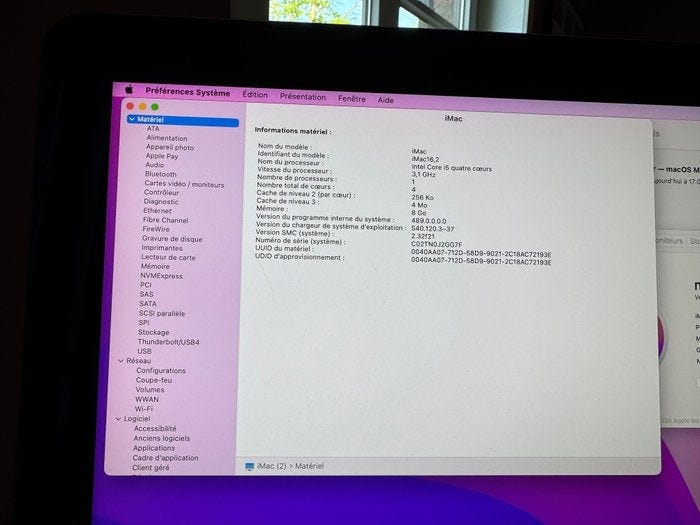Open the Édition menu
This screenshot has width=700, height=525.
point(255,95)
